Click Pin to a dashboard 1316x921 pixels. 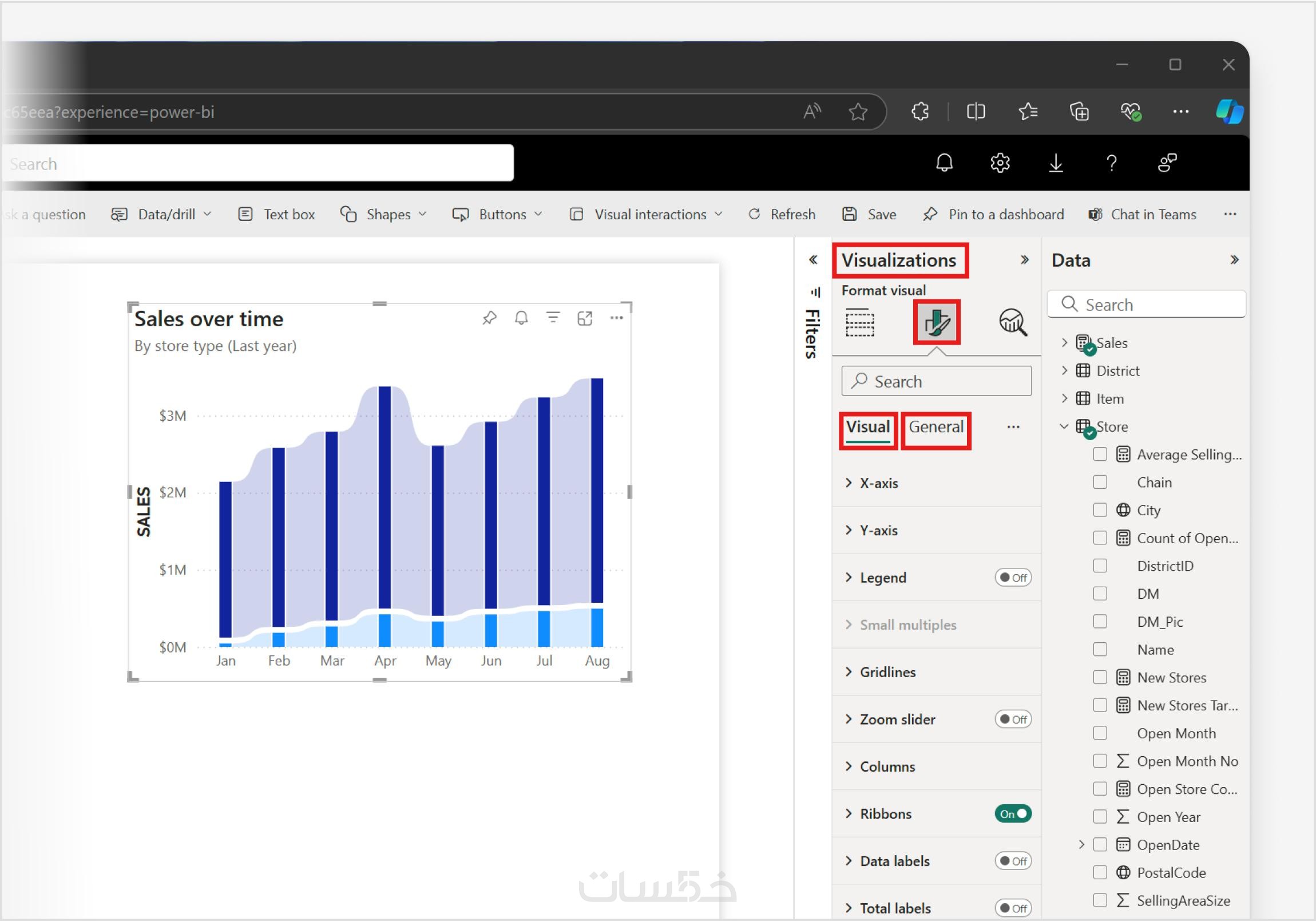pos(993,215)
